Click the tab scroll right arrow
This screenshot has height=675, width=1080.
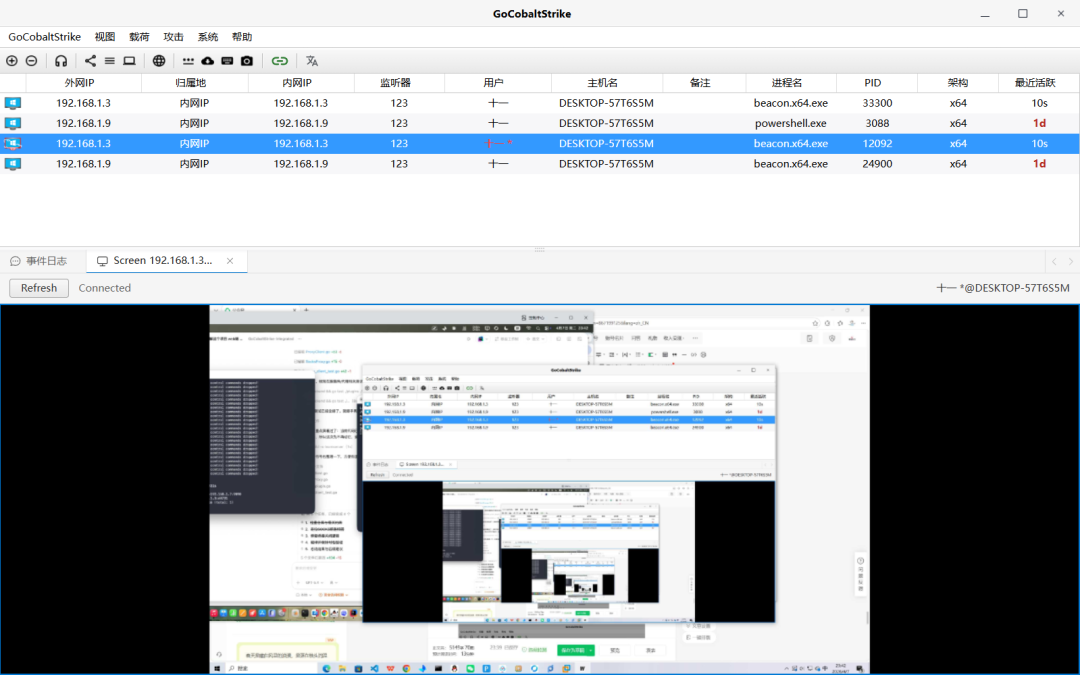pos(1070,262)
